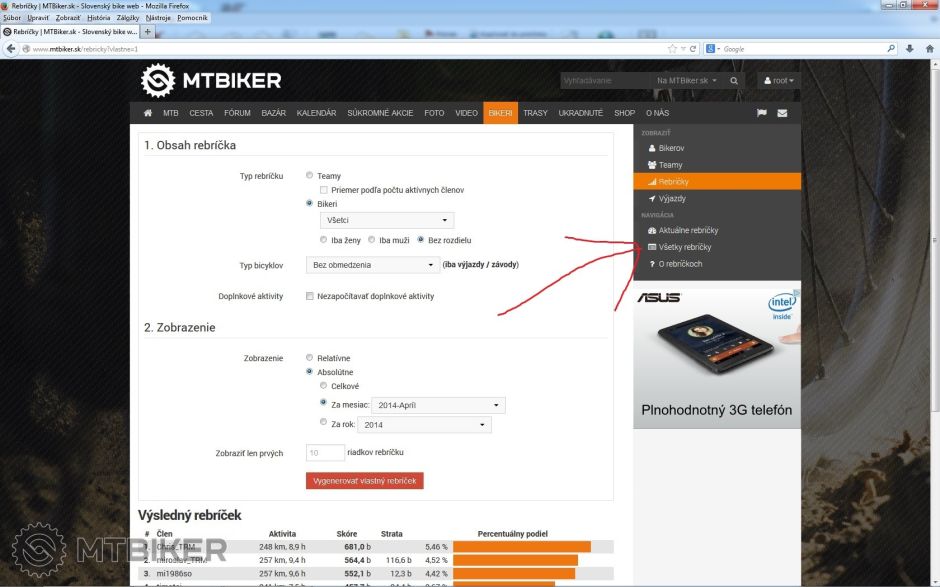This screenshot has width=940, height=587.
Task: Open Firefox downloads arrow icon
Action: (909, 48)
